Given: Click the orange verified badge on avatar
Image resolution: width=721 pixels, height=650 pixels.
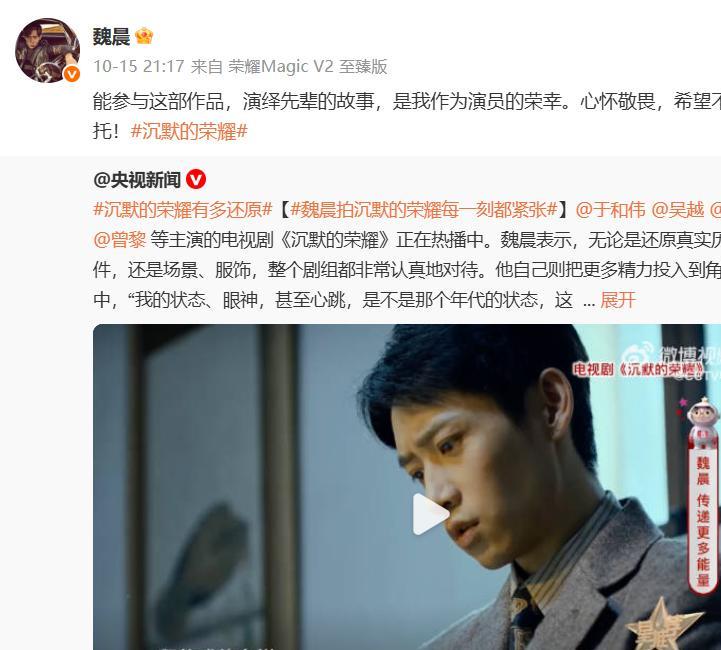Looking at the screenshot, I should tap(71, 74).
